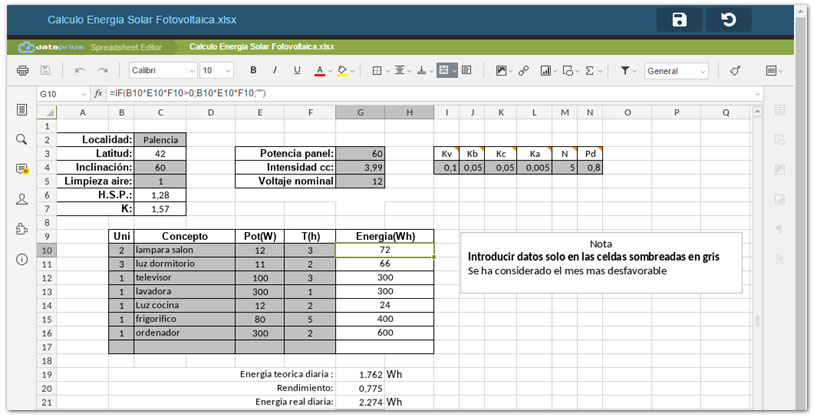Click the fx insert function icon
The image size is (814, 419).
pyautogui.click(x=98, y=93)
